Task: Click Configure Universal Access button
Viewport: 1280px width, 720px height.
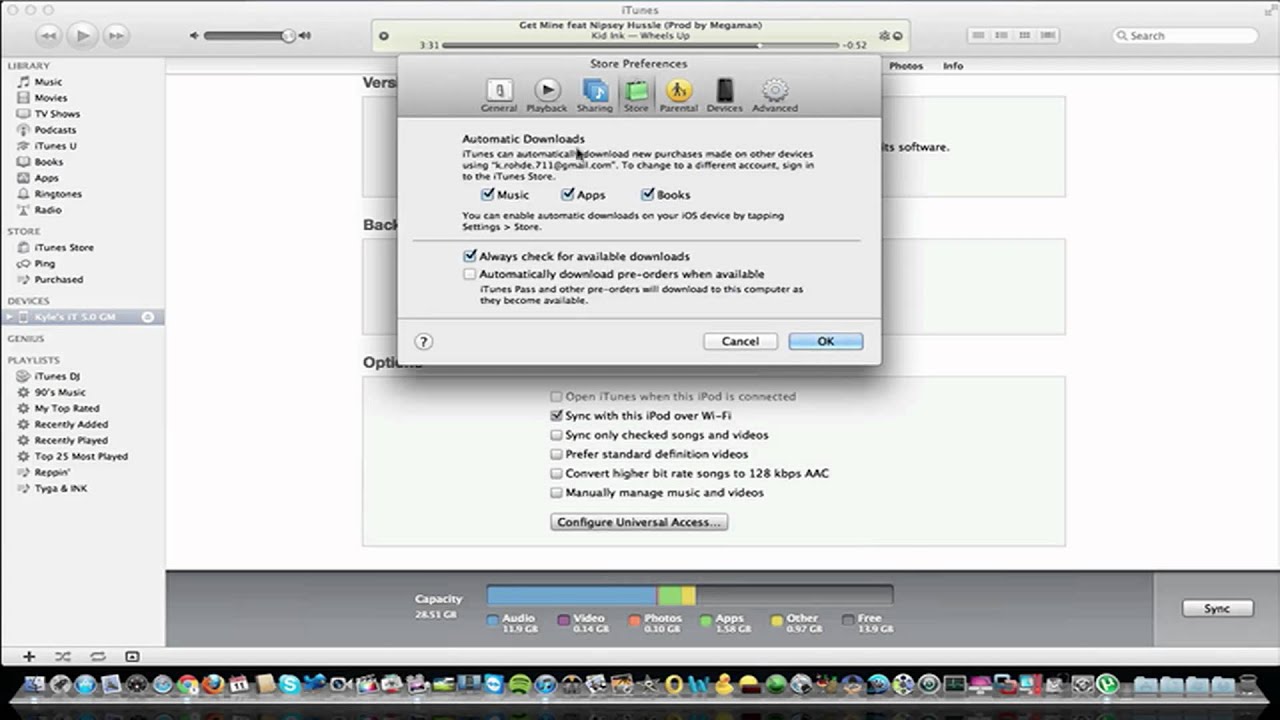Action: point(639,522)
